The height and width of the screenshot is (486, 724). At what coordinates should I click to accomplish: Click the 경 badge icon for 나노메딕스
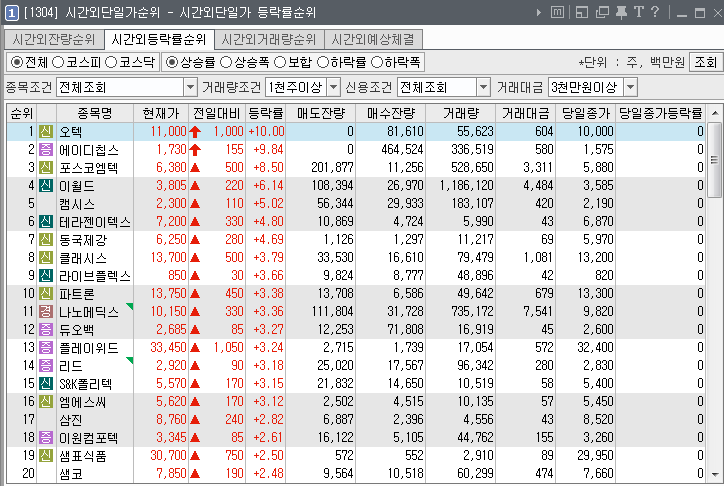click(x=46, y=312)
